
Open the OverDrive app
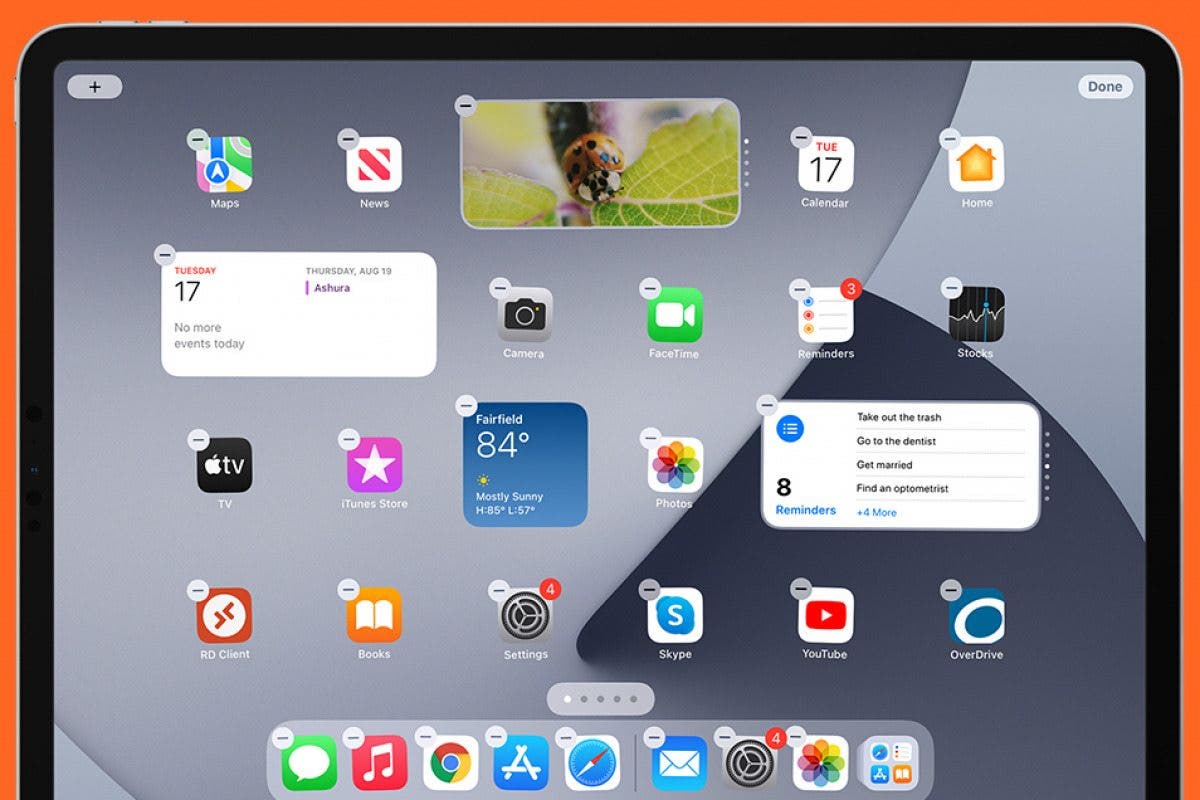tap(975, 617)
